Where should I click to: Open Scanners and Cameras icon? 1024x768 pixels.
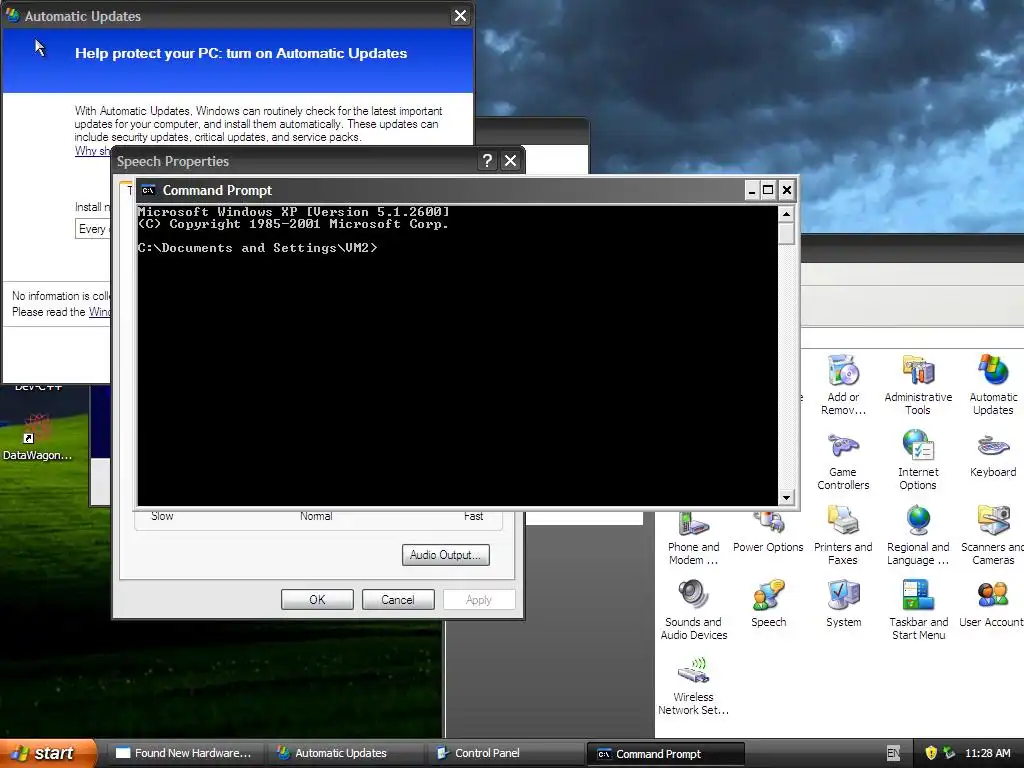[x=993, y=536]
